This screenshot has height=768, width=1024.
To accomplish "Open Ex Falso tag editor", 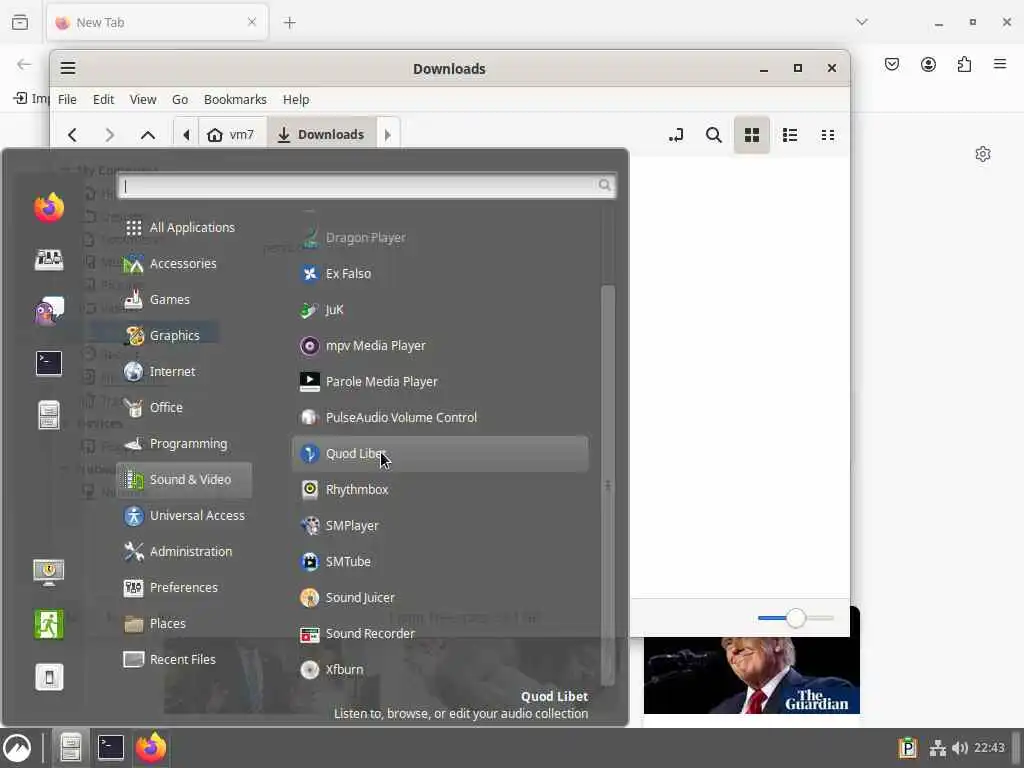I will pos(440,274).
